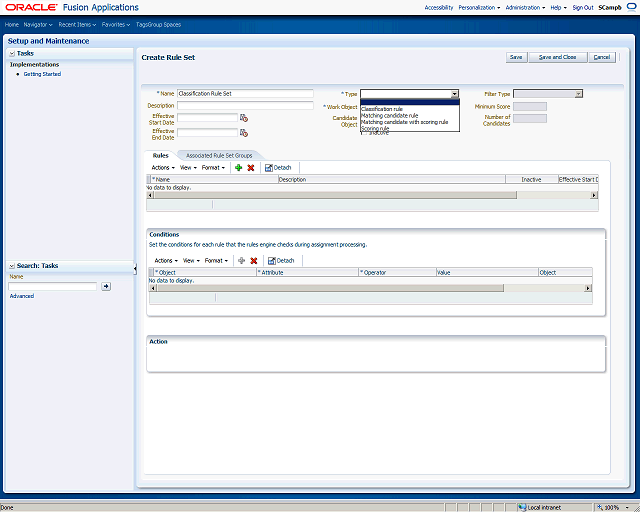Detach the Conditions table

coord(281,260)
